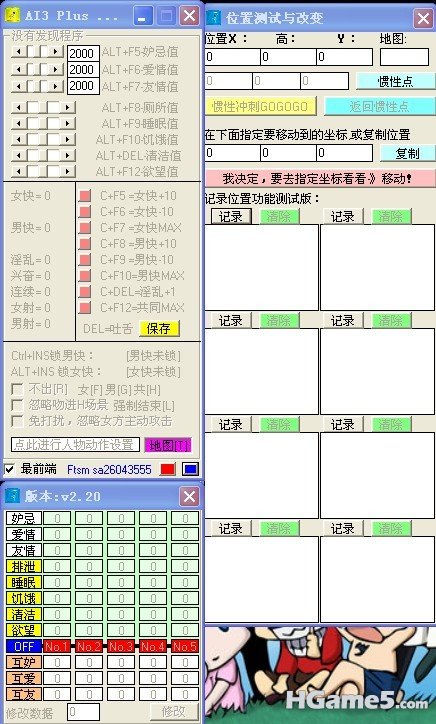The height and width of the screenshot is (724, 436).
Task: Click the orange 互妒 row label
Action: (24, 662)
